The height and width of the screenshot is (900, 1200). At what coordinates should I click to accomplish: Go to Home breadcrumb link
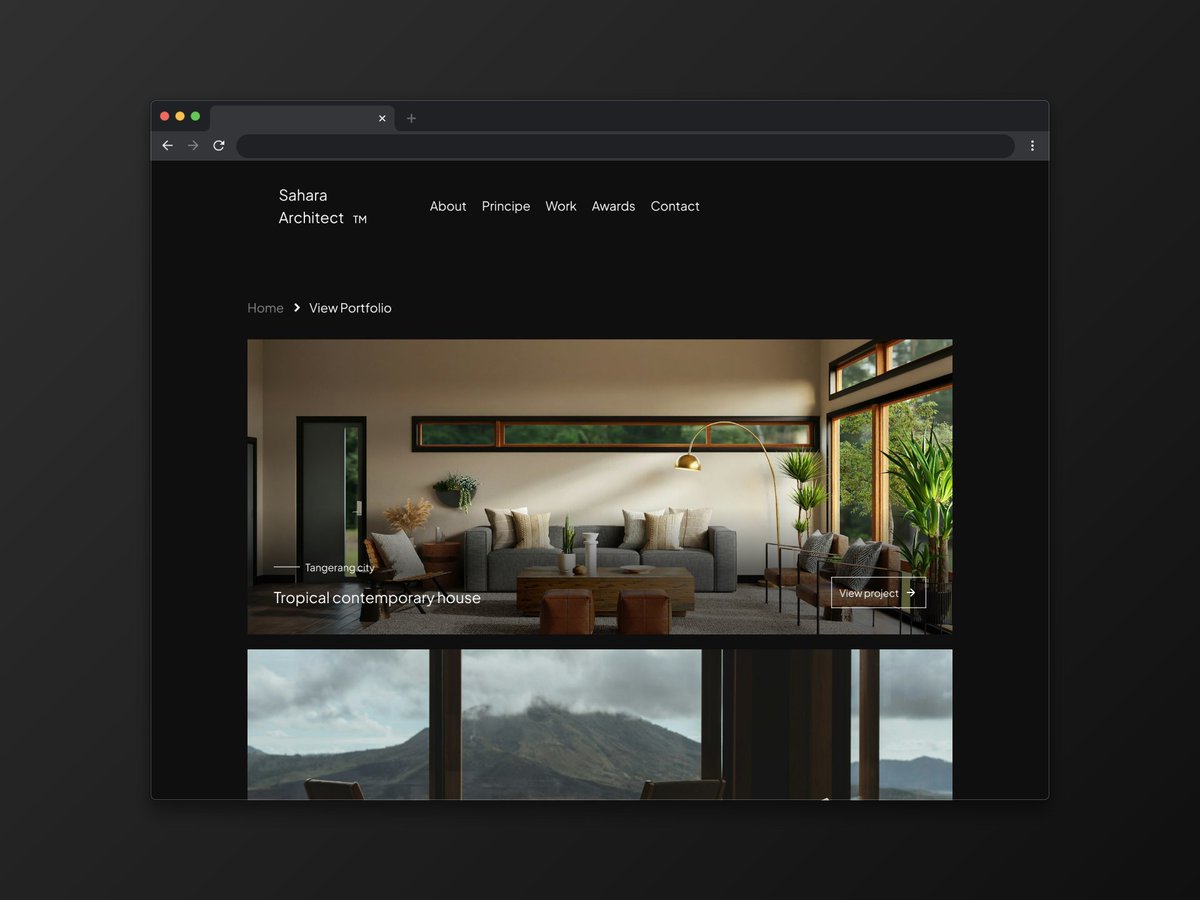point(265,308)
